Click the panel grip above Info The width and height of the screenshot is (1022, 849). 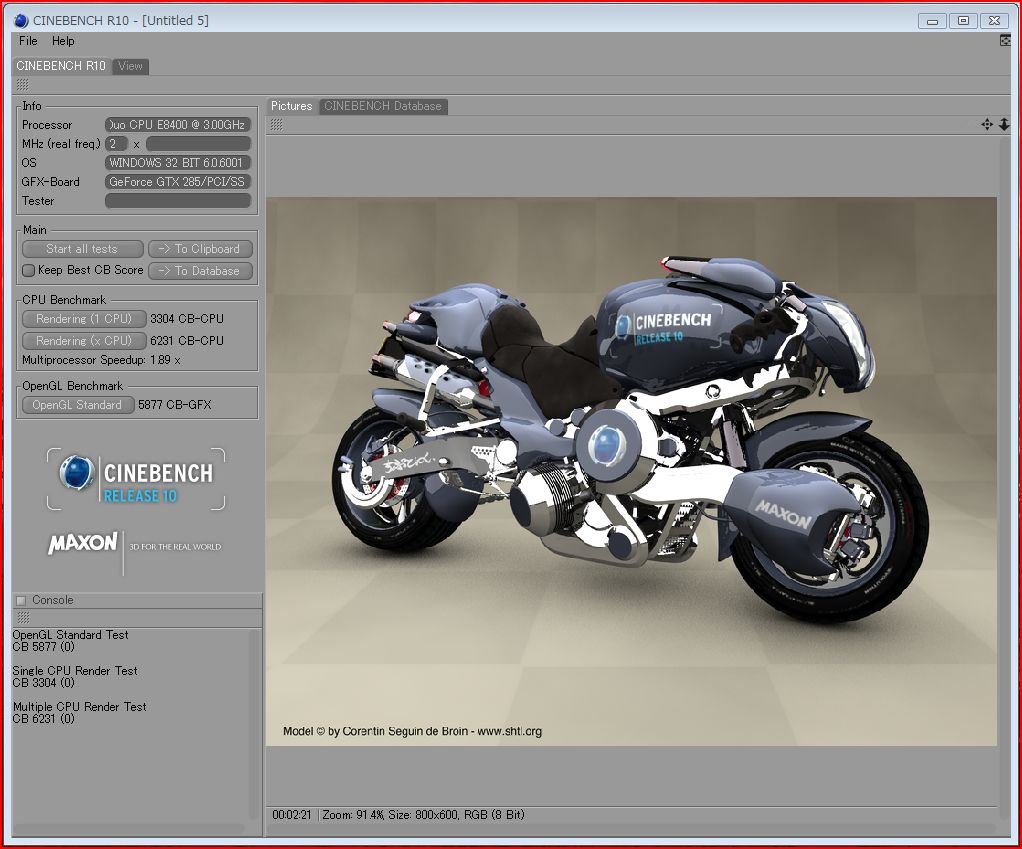(x=22, y=85)
